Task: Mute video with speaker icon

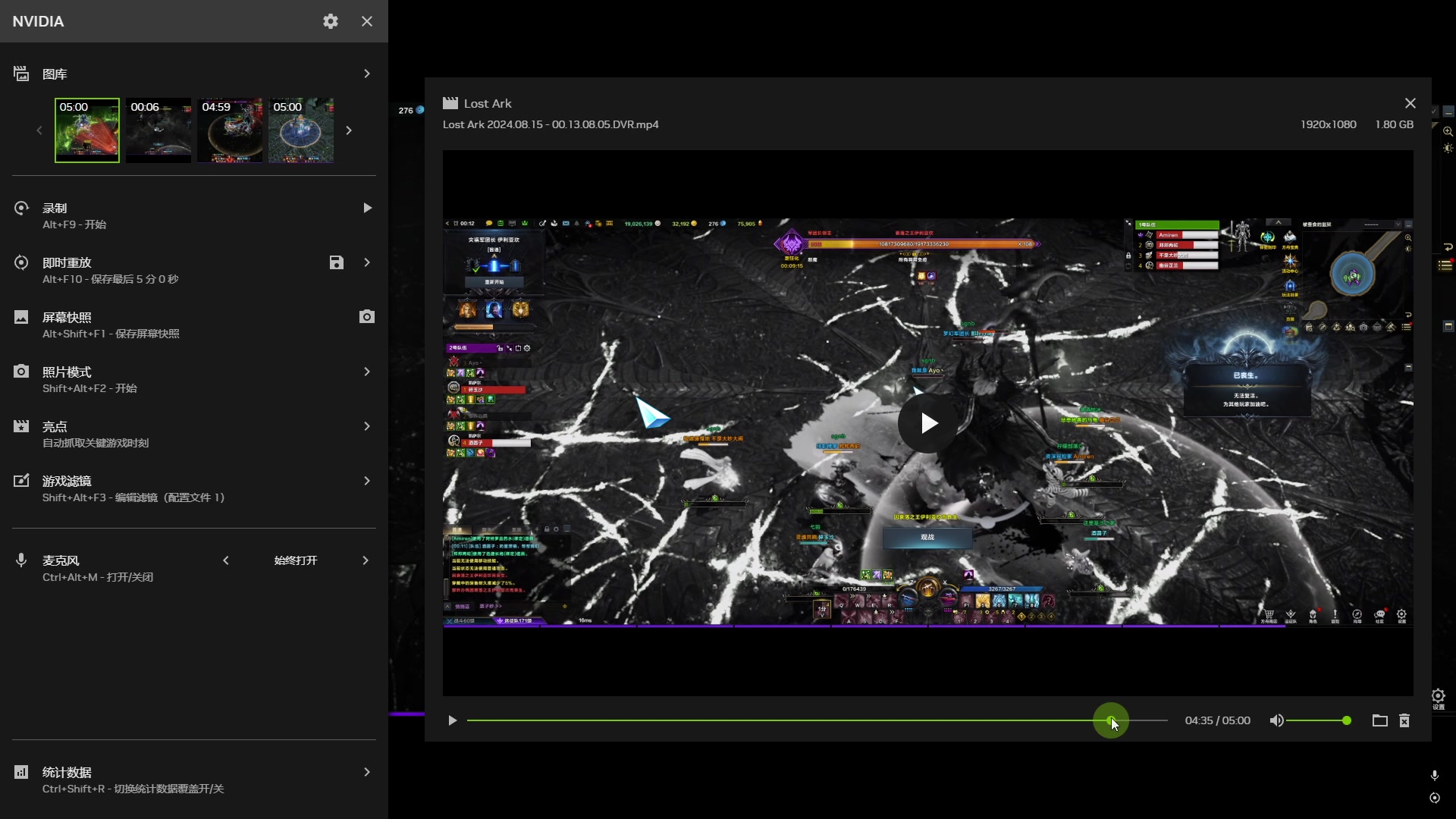Action: pyautogui.click(x=1277, y=720)
